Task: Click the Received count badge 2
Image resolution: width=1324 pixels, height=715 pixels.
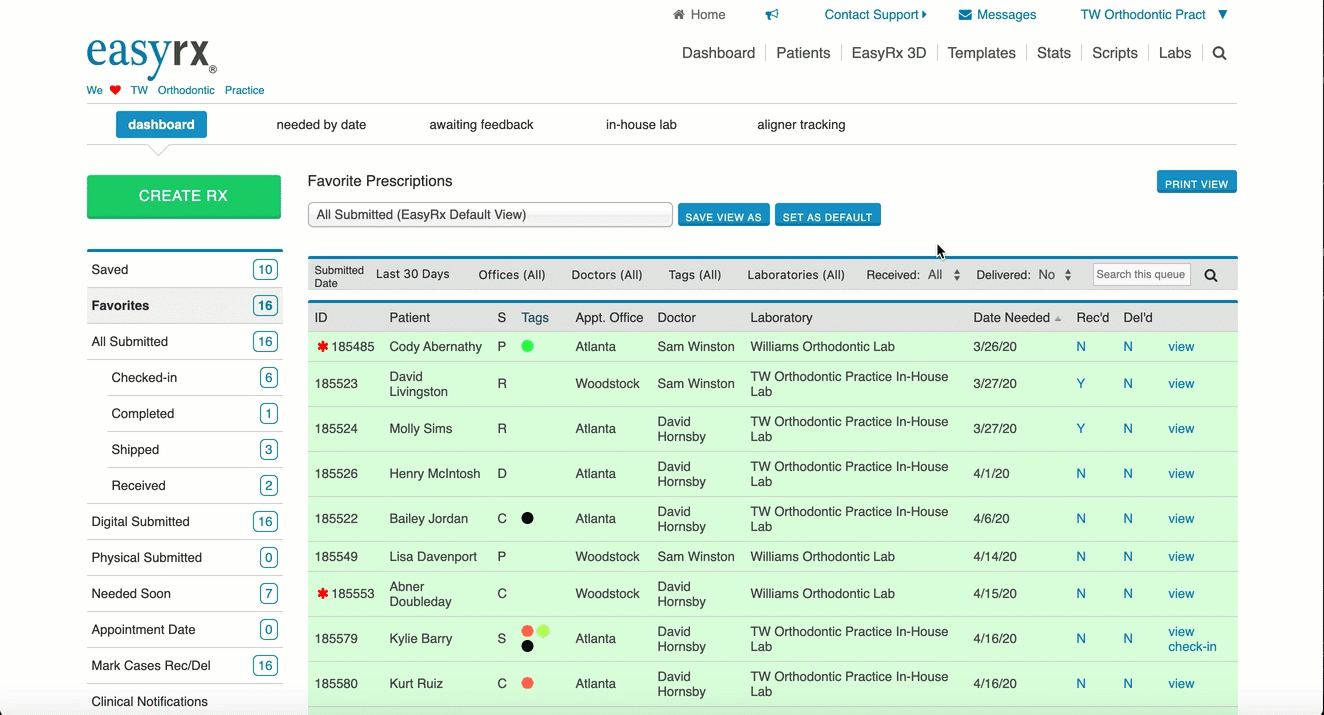Action: (269, 485)
